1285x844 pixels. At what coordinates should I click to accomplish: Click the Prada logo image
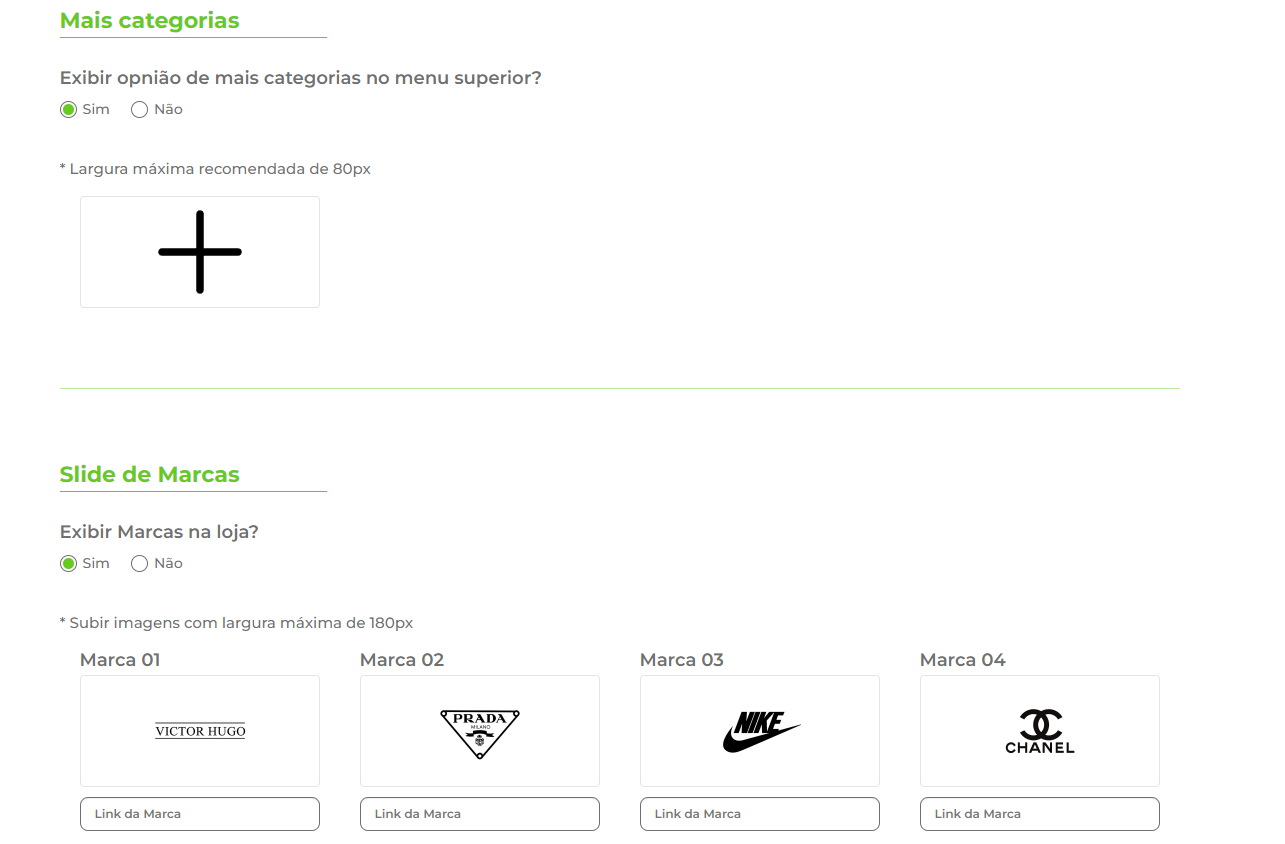coord(480,733)
